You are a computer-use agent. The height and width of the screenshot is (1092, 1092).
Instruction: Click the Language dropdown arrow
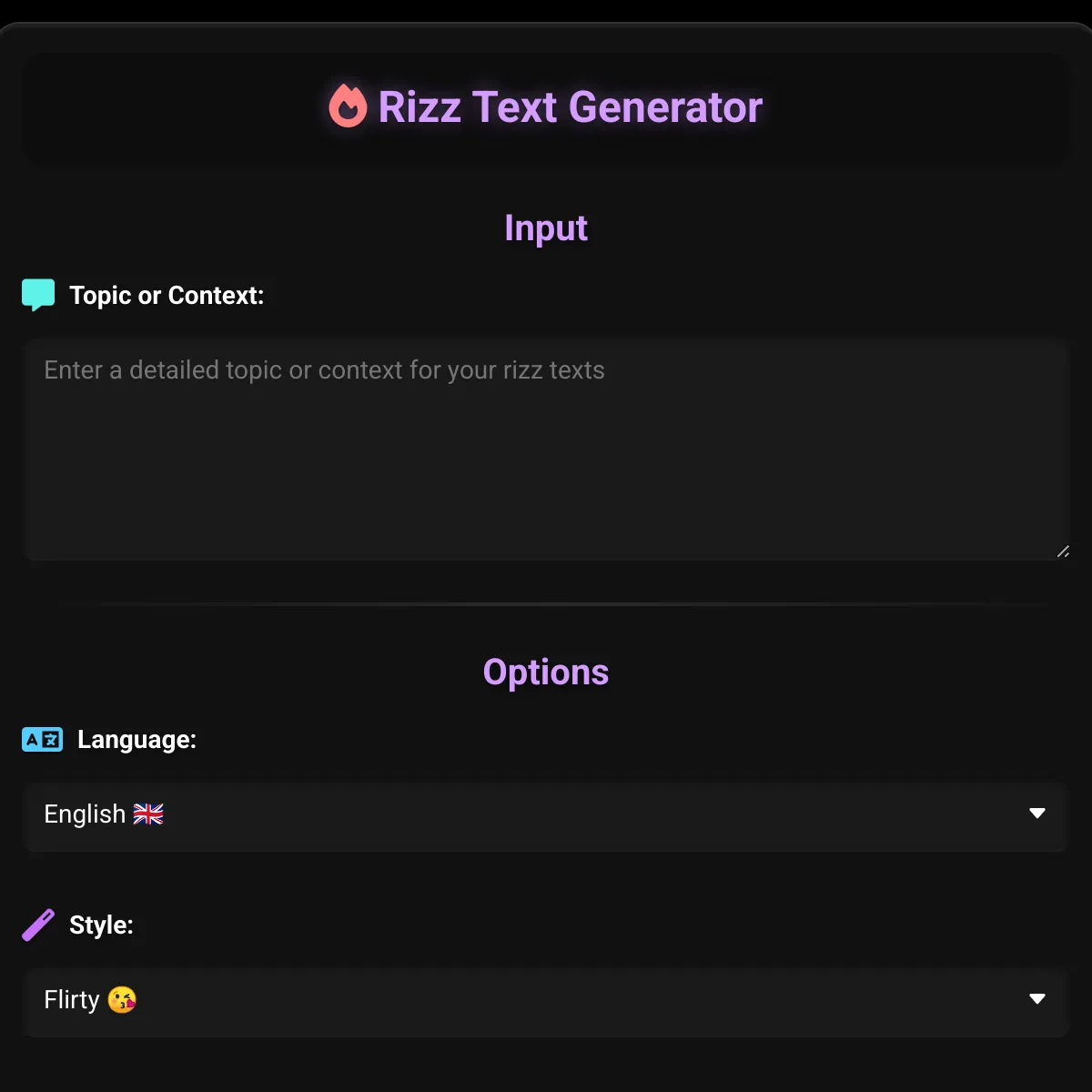pos(1036,813)
